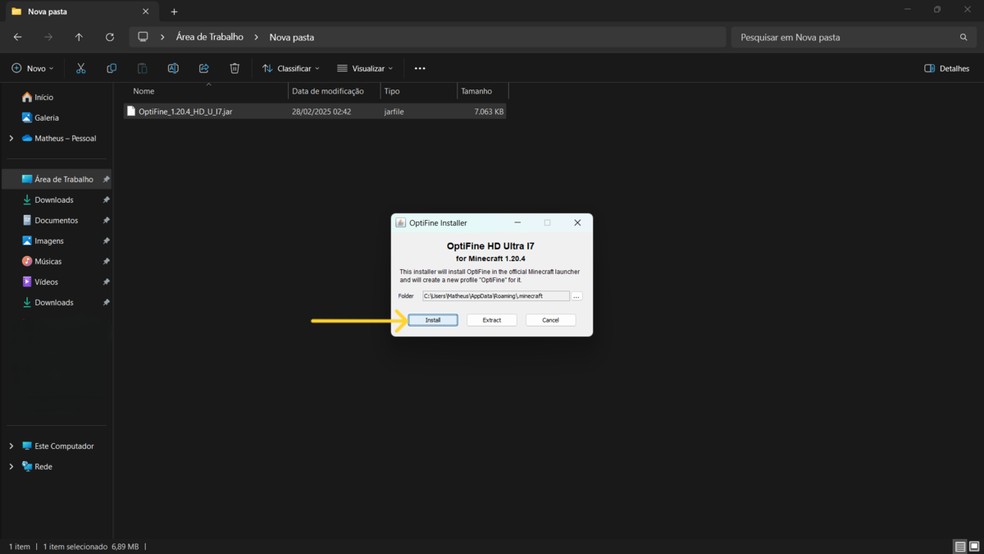The height and width of the screenshot is (554, 984).
Task: Open the Classificar sort dropdown
Action: click(291, 68)
